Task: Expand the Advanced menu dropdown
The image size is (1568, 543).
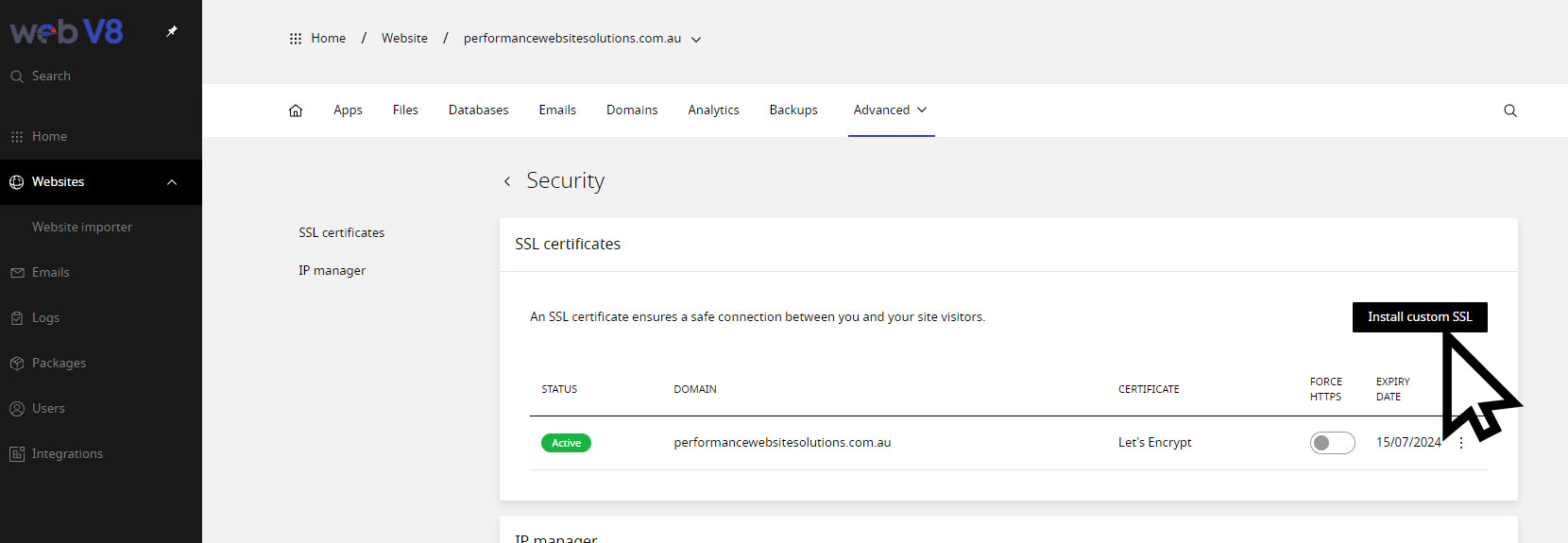Action: [891, 110]
